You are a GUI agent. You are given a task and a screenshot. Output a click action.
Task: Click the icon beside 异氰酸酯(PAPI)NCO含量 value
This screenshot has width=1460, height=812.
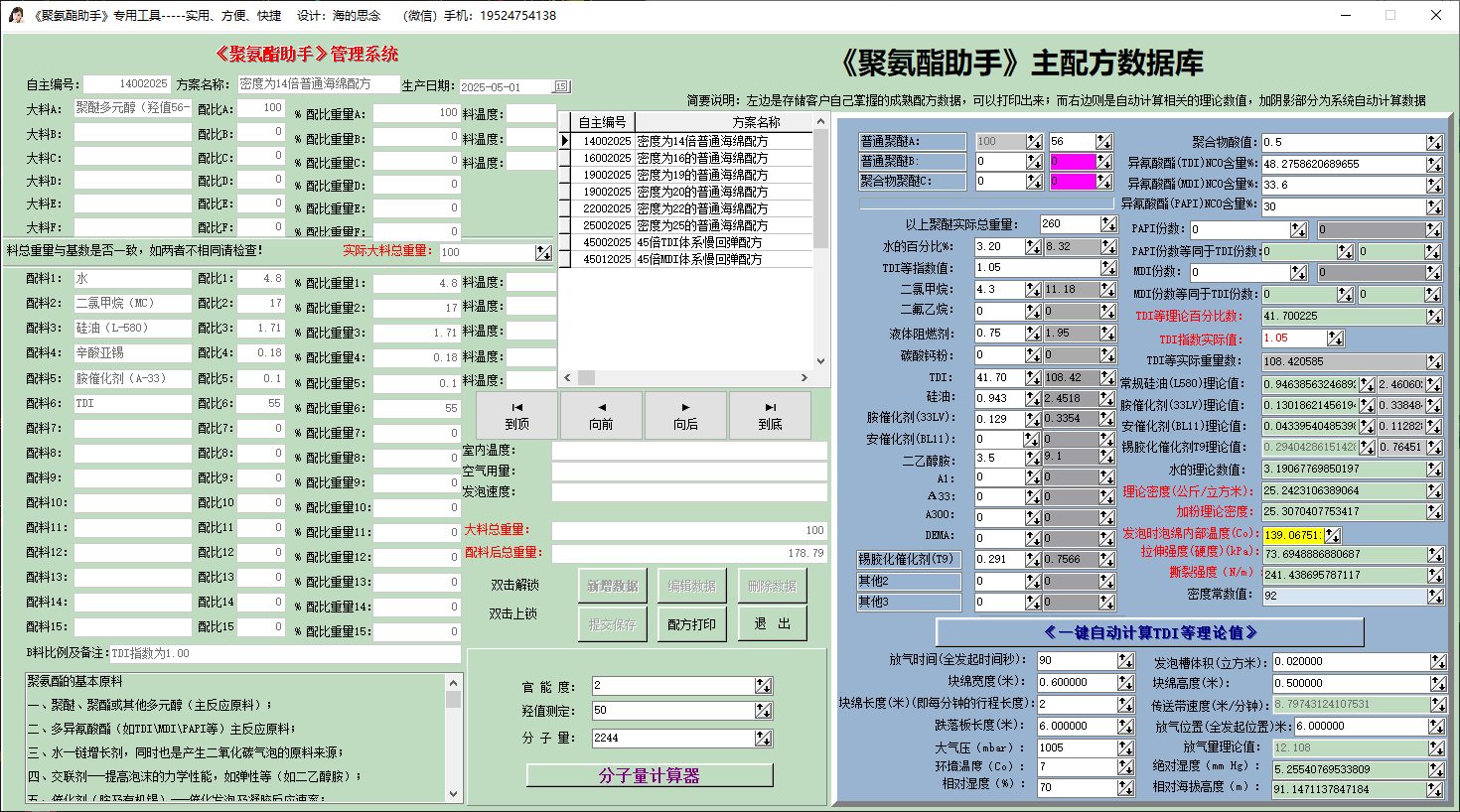point(1434,206)
